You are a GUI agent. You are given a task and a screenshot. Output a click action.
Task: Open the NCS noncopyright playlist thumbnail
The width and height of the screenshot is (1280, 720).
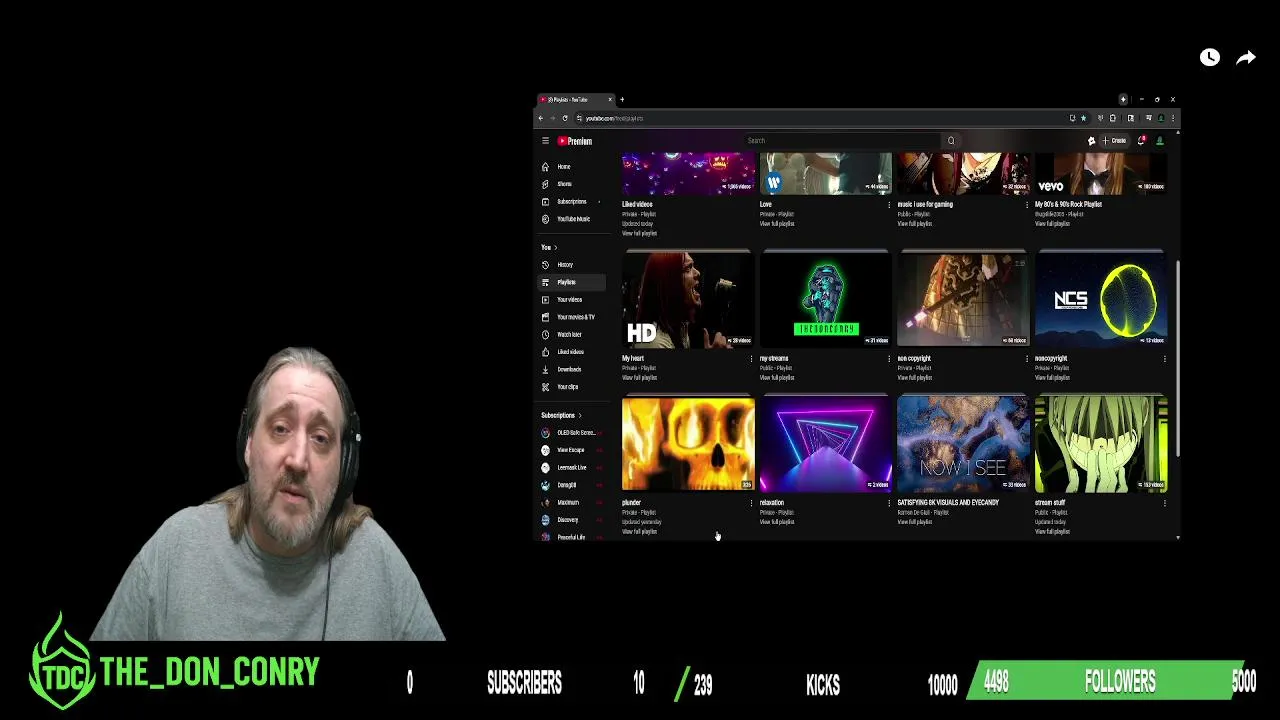click(x=1101, y=300)
